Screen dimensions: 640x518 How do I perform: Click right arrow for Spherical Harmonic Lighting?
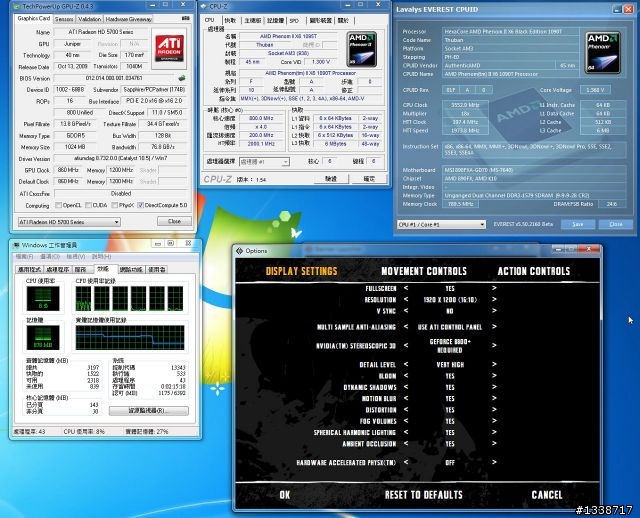coord(494,432)
